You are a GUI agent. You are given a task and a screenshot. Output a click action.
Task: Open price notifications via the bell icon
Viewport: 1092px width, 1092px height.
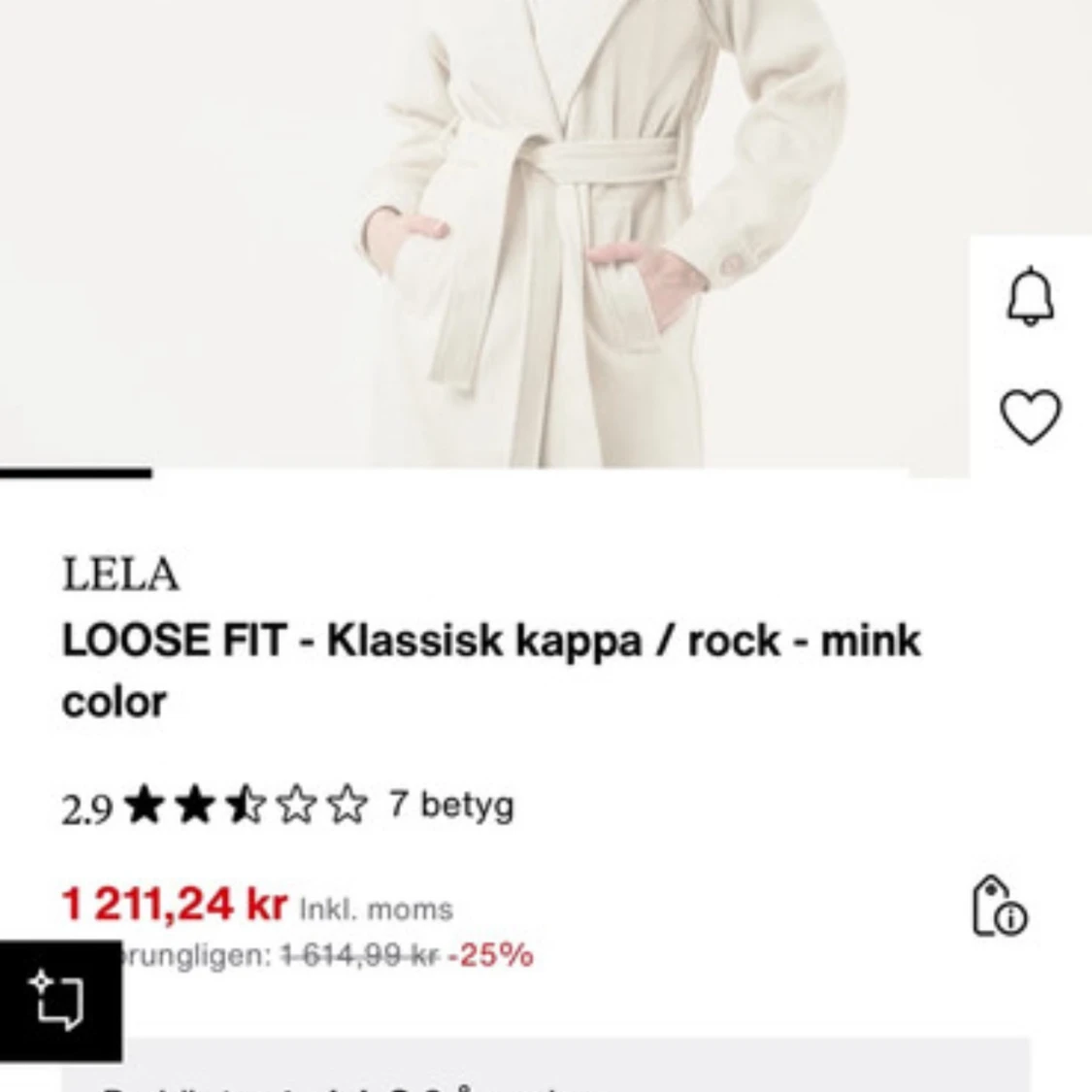pyautogui.click(x=1032, y=297)
